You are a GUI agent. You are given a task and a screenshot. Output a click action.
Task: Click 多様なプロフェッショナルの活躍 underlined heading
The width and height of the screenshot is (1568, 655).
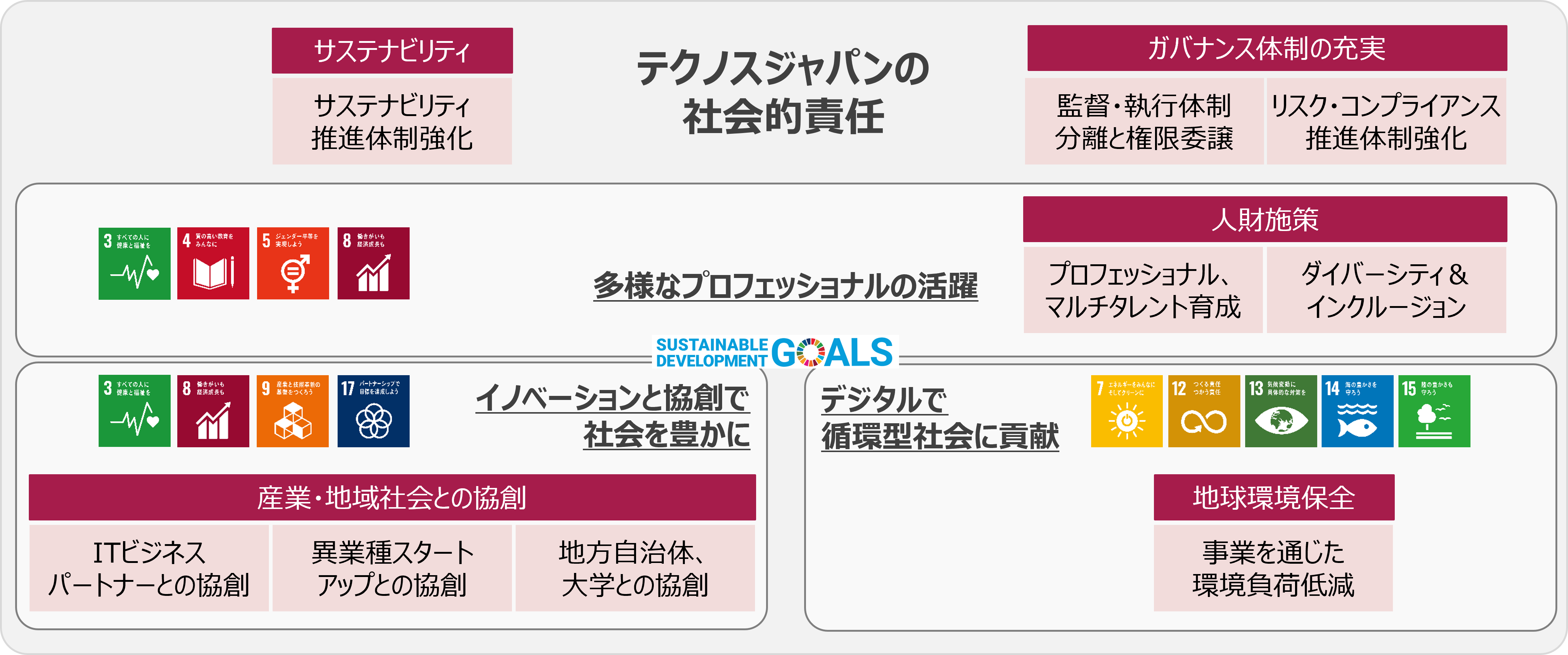pos(786,286)
